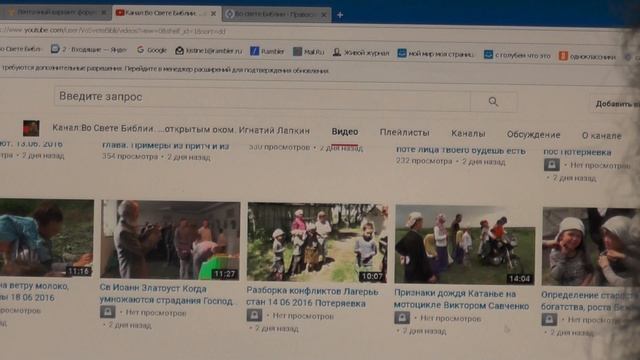
Task: Close the third browser tab
Action: pos(324,15)
